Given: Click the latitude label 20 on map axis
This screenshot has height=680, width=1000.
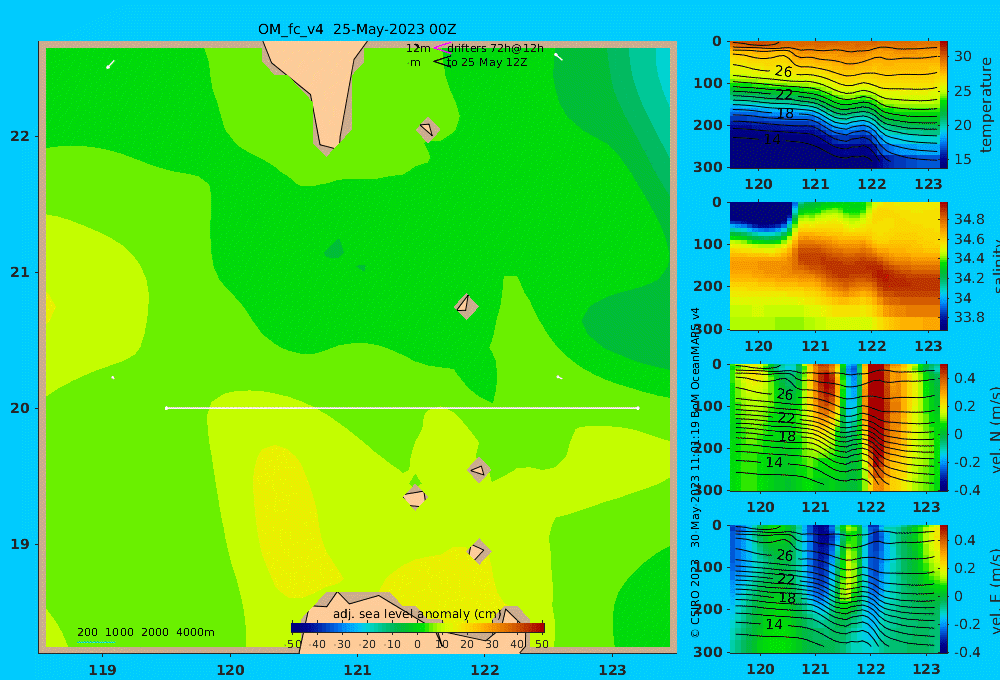Looking at the screenshot, I should tap(20, 408).
